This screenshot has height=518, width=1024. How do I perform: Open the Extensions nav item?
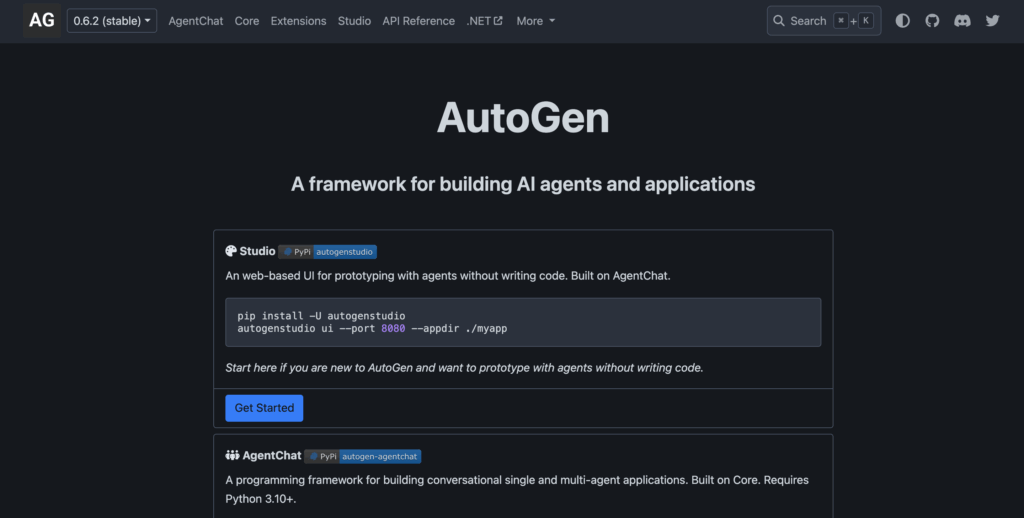[x=298, y=21]
